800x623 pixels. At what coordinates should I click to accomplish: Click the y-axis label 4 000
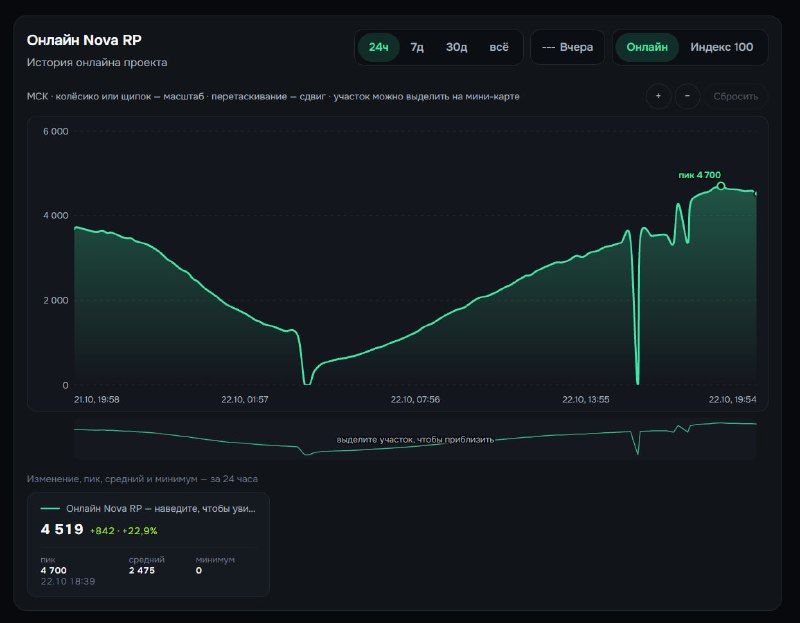click(x=56, y=215)
